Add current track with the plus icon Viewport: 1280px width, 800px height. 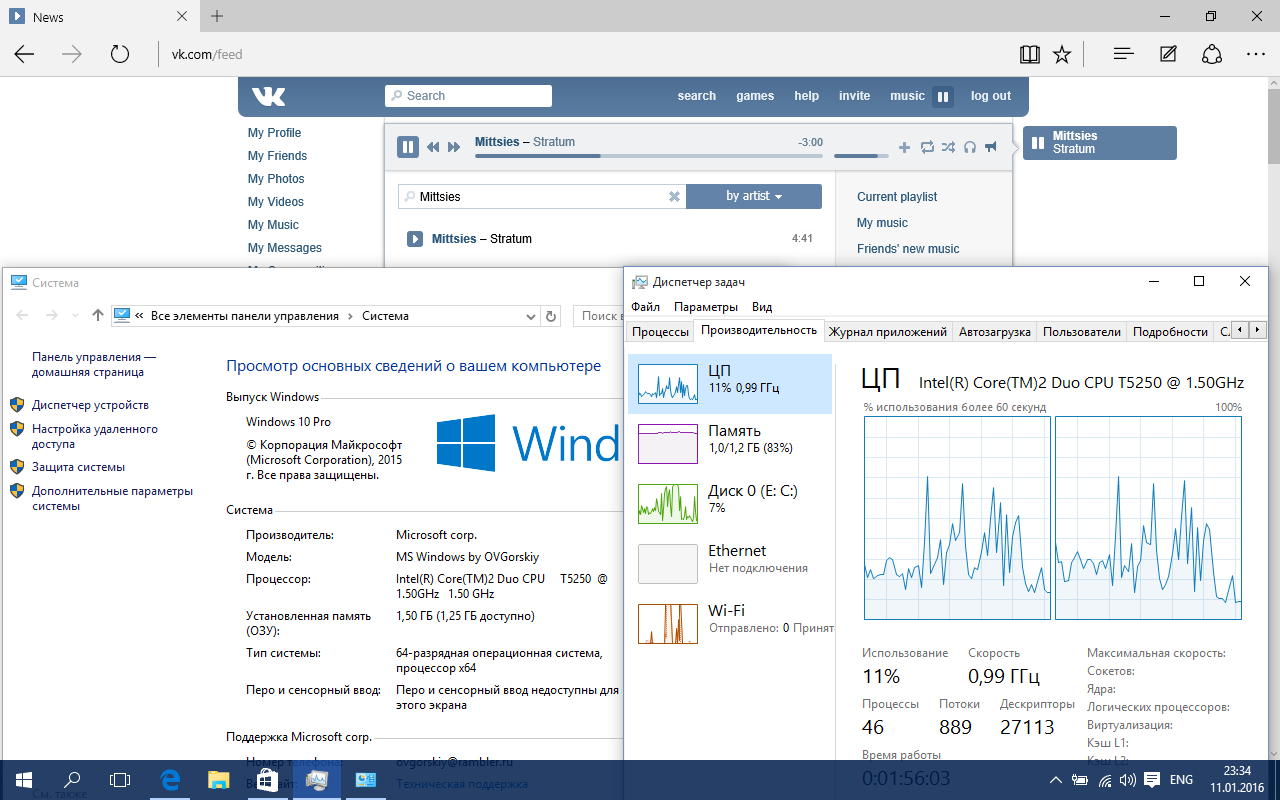point(905,147)
